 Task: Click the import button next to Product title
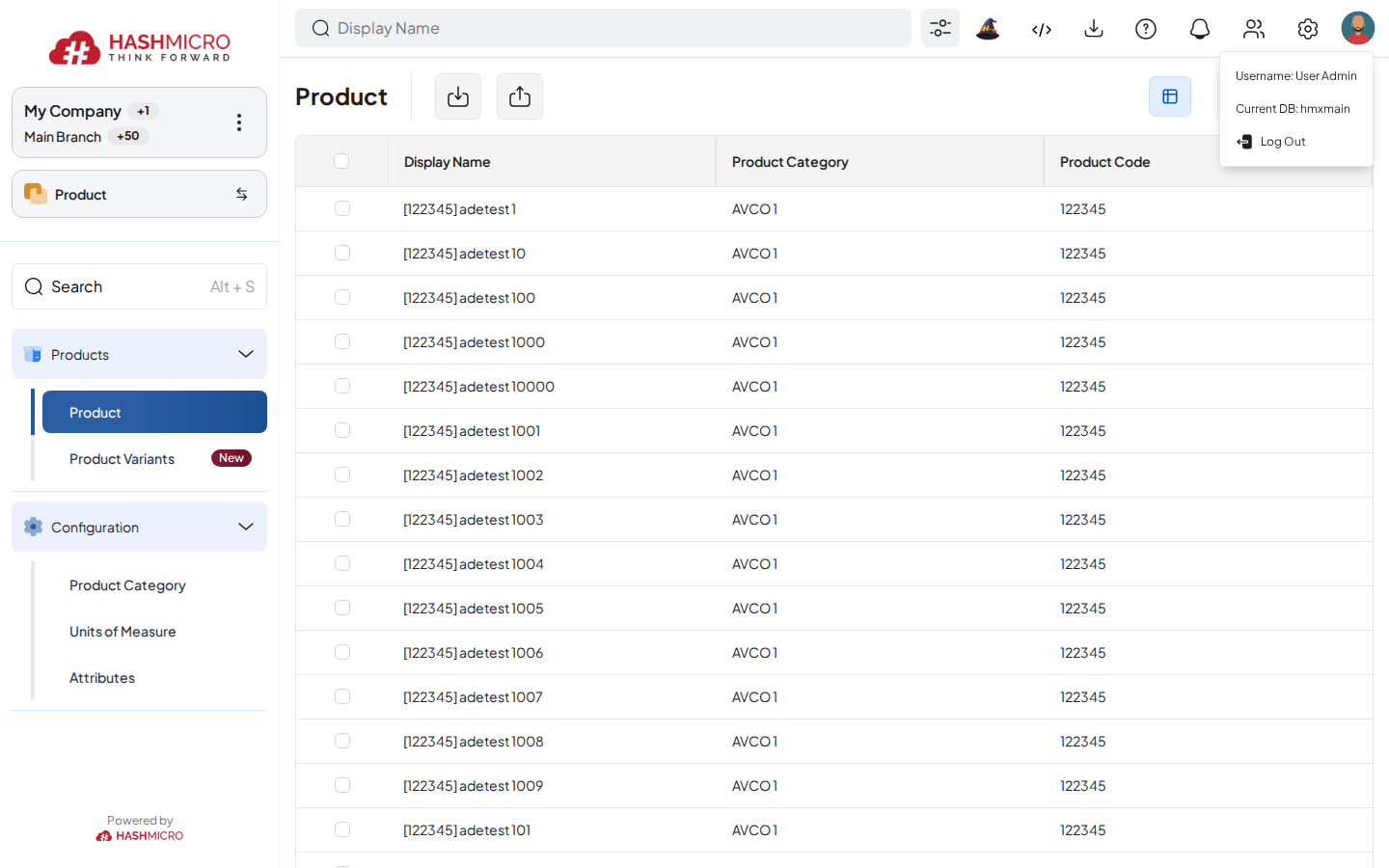(x=458, y=96)
